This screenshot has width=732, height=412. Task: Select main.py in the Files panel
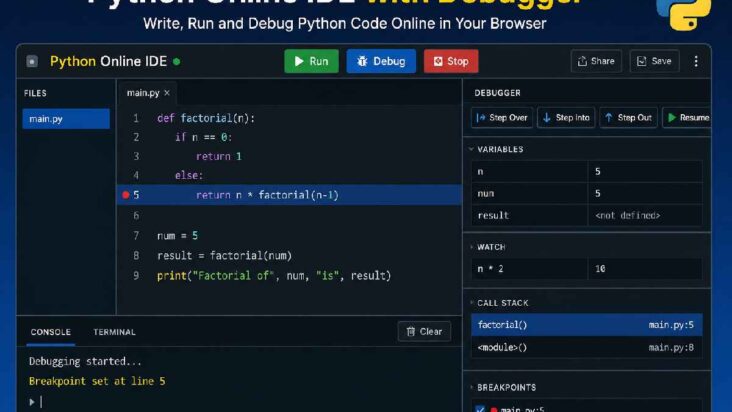point(66,119)
